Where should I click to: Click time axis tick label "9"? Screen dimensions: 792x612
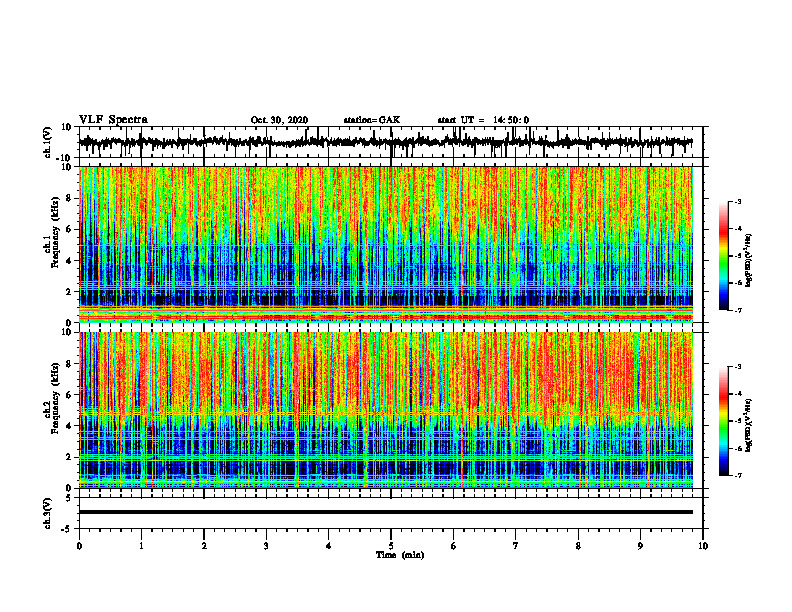pyautogui.click(x=640, y=546)
